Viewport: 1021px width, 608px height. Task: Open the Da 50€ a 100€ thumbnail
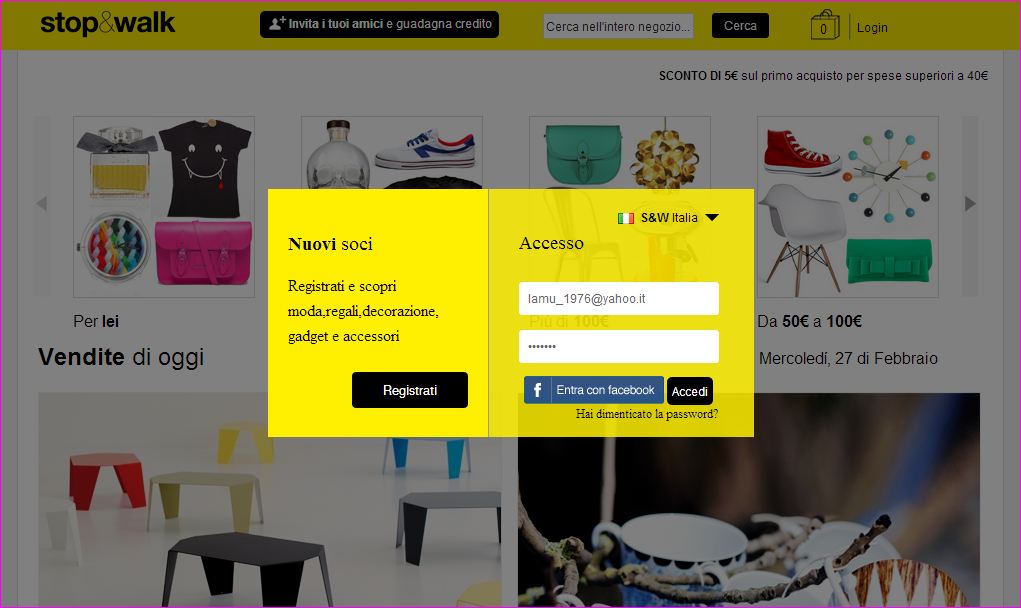[x=847, y=207]
